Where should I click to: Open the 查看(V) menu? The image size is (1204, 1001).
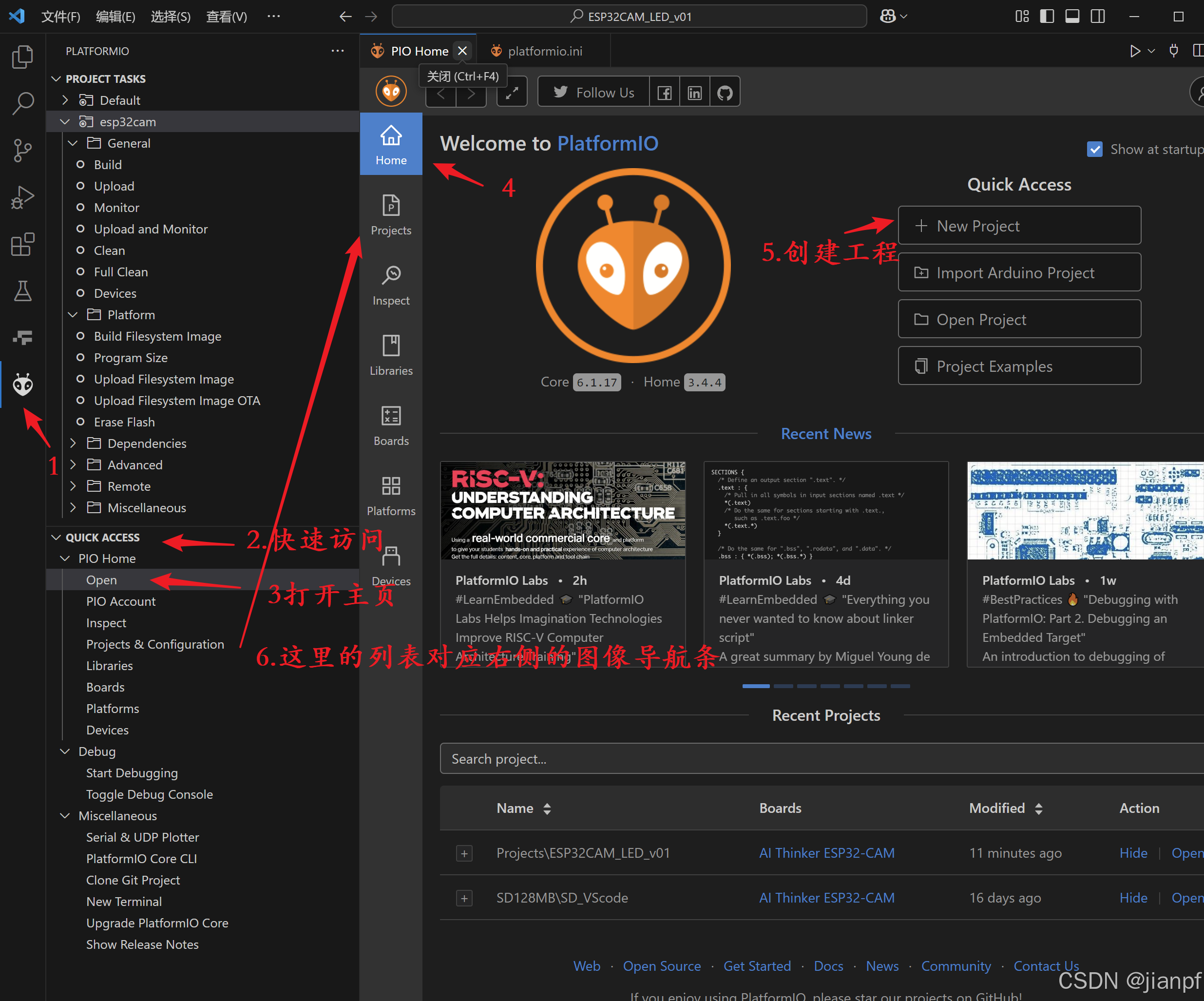[226, 17]
